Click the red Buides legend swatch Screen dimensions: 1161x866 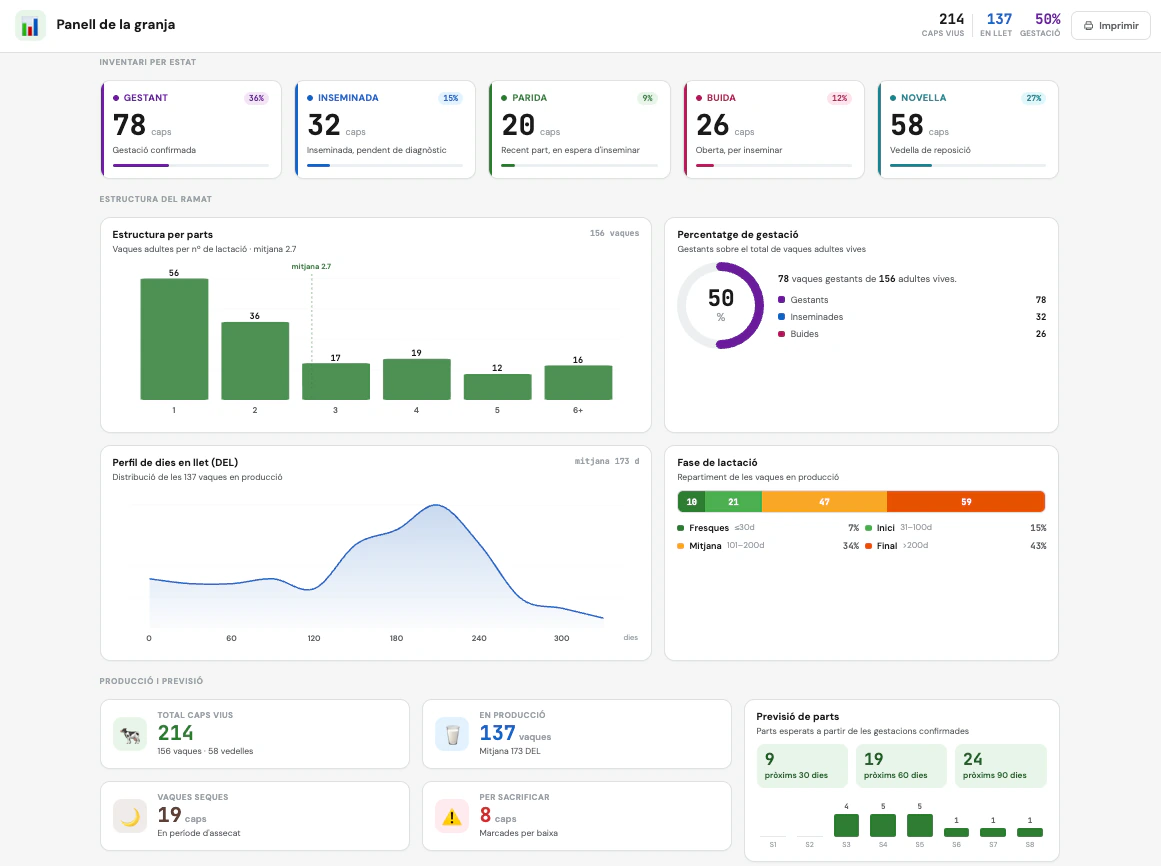(x=781, y=334)
